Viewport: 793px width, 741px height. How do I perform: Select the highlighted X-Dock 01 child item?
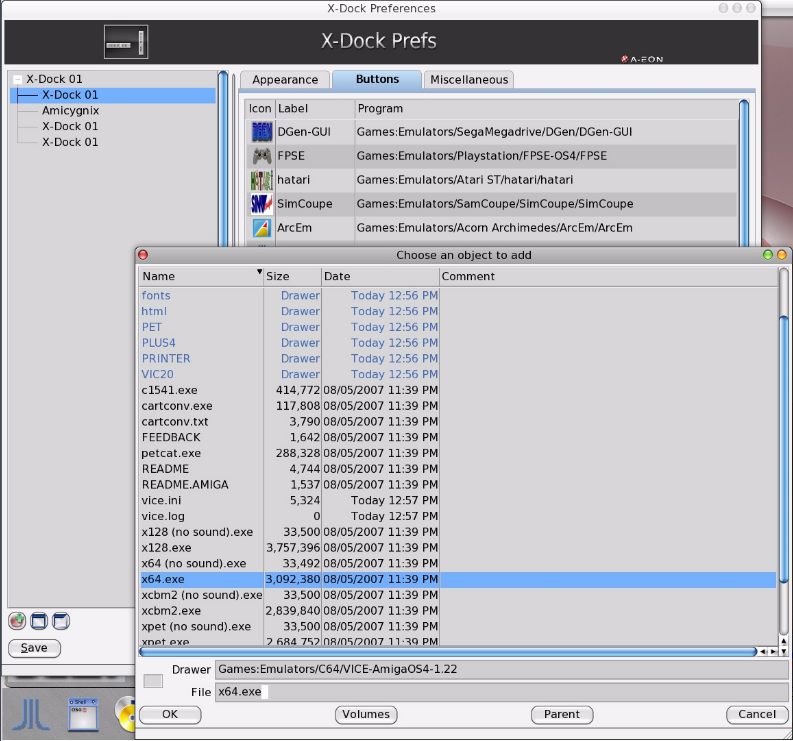(113, 95)
